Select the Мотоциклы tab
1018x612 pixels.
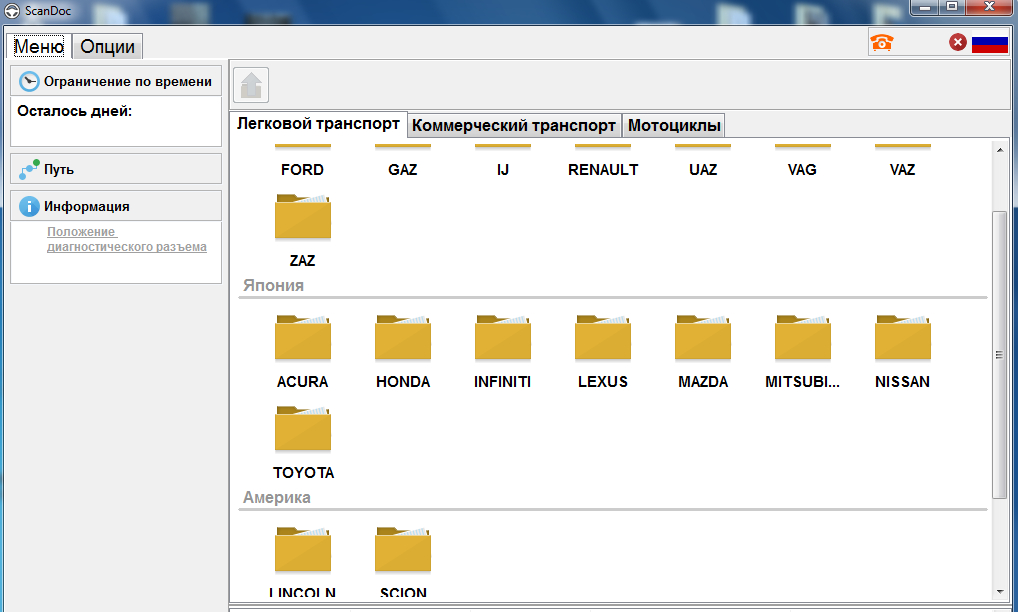674,125
